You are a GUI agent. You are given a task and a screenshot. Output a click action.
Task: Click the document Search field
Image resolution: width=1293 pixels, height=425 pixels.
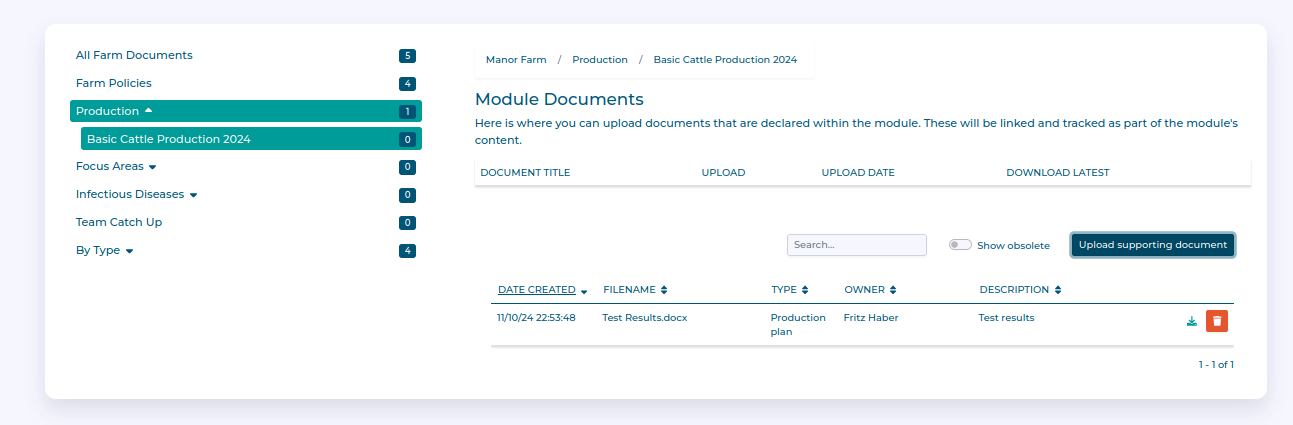856,245
